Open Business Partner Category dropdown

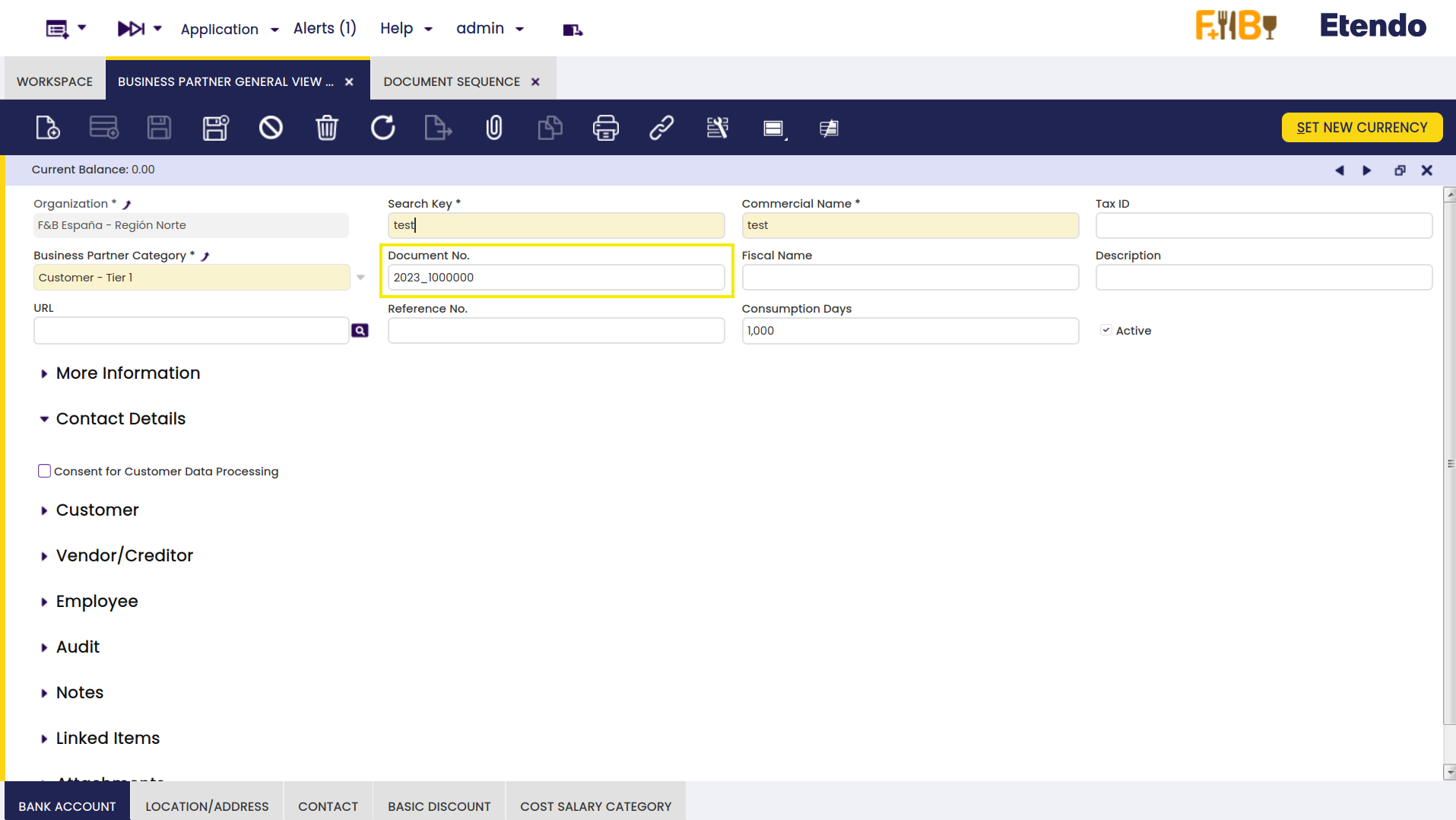(360, 278)
